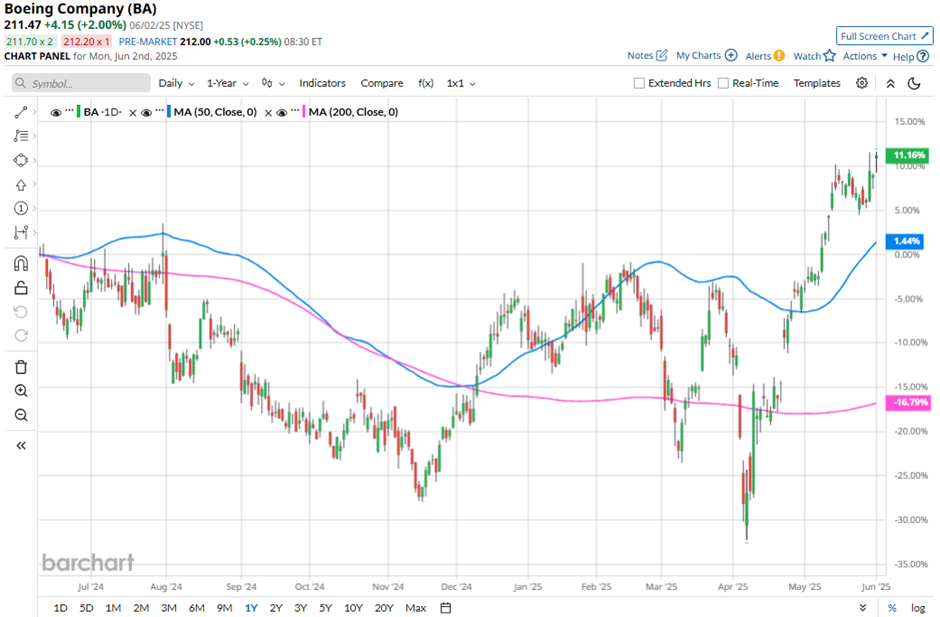Select the trend line drawing tool
This screenshot has width=940, height=617.
point(21,112)
